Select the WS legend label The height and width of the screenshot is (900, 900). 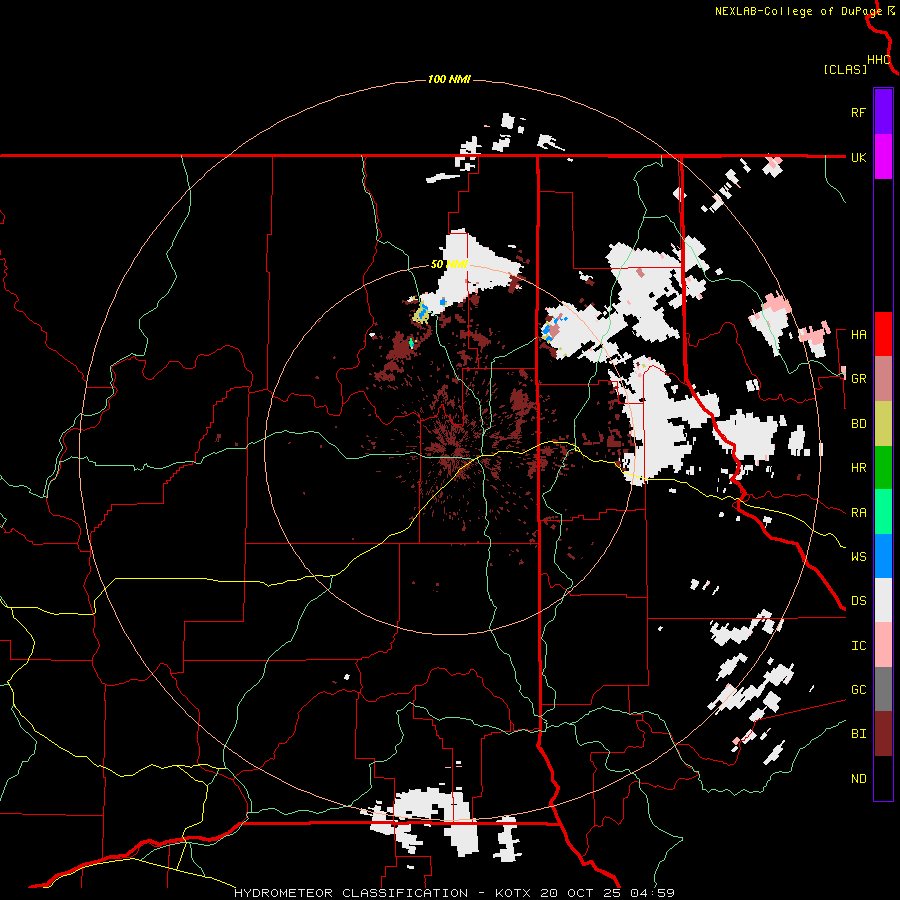click(x=858, y=556)
